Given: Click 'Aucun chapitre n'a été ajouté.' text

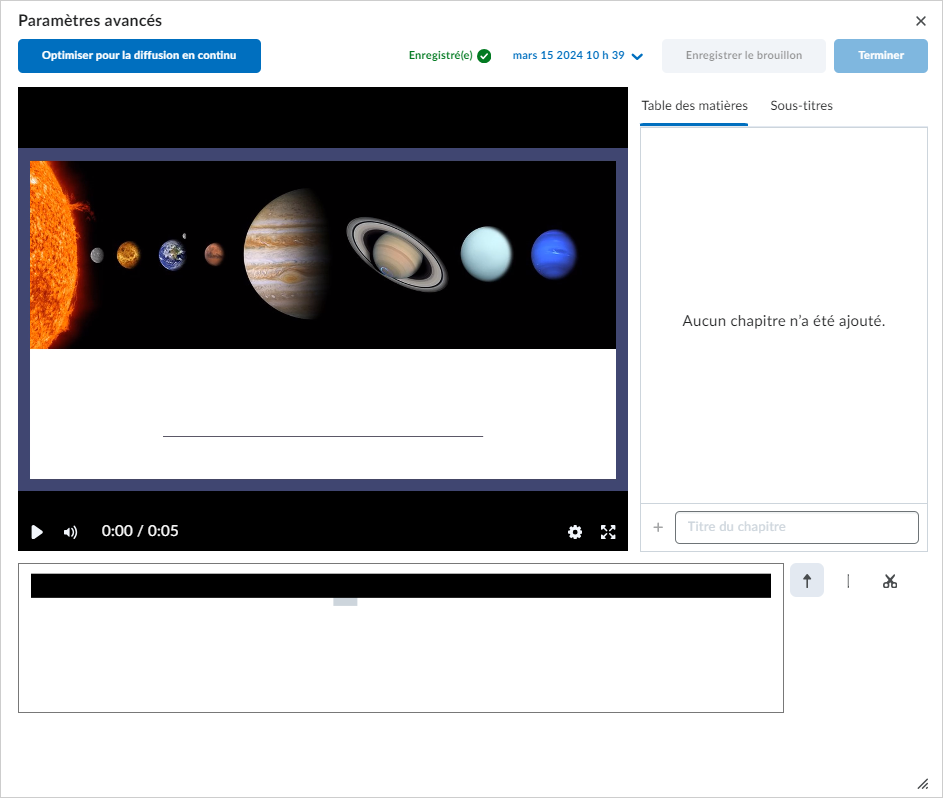Looking at the screenshot, I should click(x=784, y=321).
